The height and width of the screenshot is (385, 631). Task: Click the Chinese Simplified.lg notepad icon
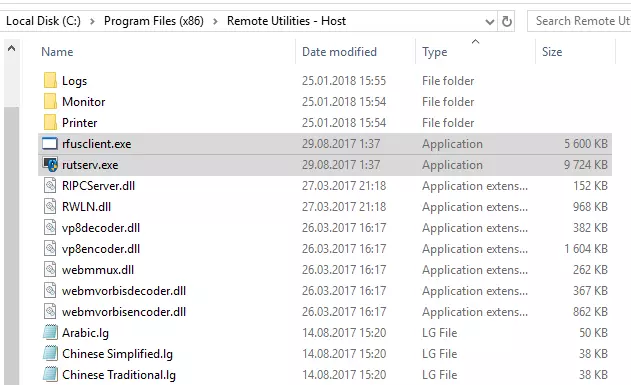(x=50, y=353)
